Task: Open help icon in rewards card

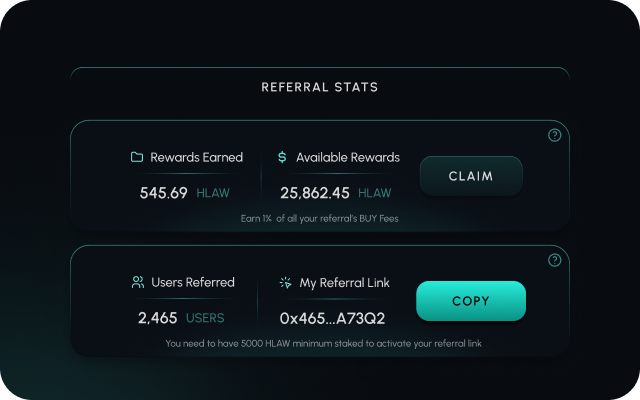Action: coord(555,135)
